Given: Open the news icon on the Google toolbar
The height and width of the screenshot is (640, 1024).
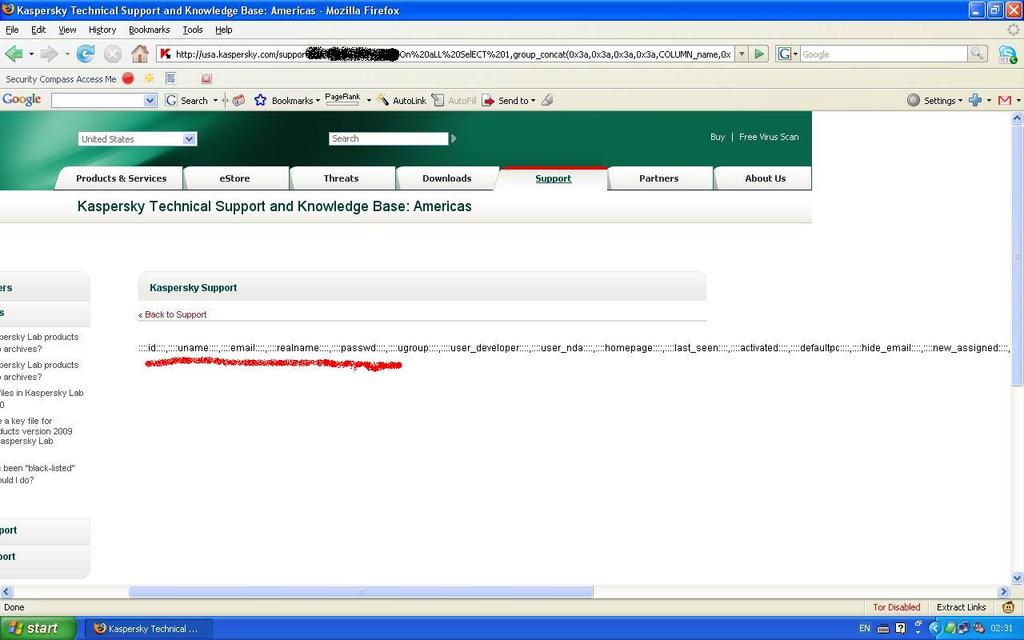Looking at the screenshot, I should 238,101.
